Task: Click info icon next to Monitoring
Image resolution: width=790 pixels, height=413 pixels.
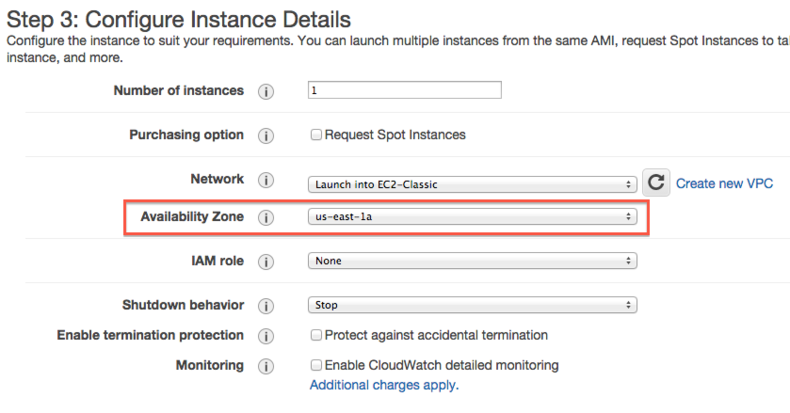Action: [x=266, y=366]
